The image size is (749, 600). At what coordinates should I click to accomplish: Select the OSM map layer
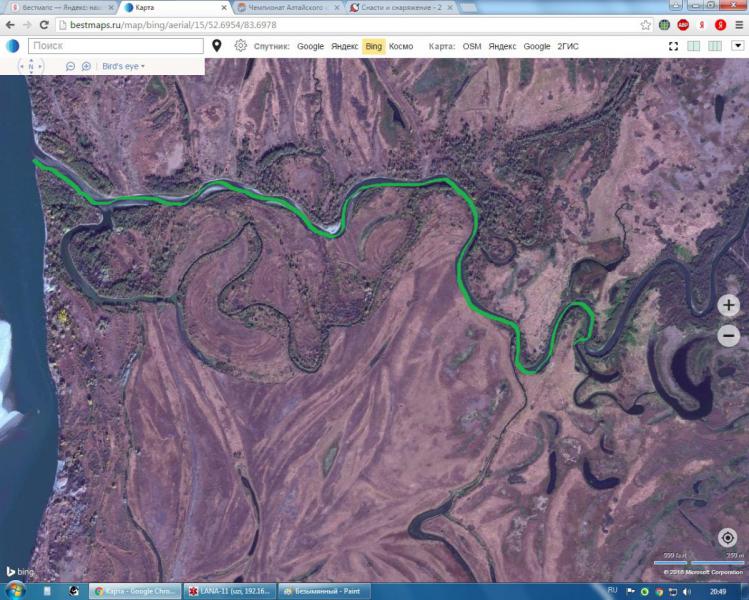[x=471, y=46]
